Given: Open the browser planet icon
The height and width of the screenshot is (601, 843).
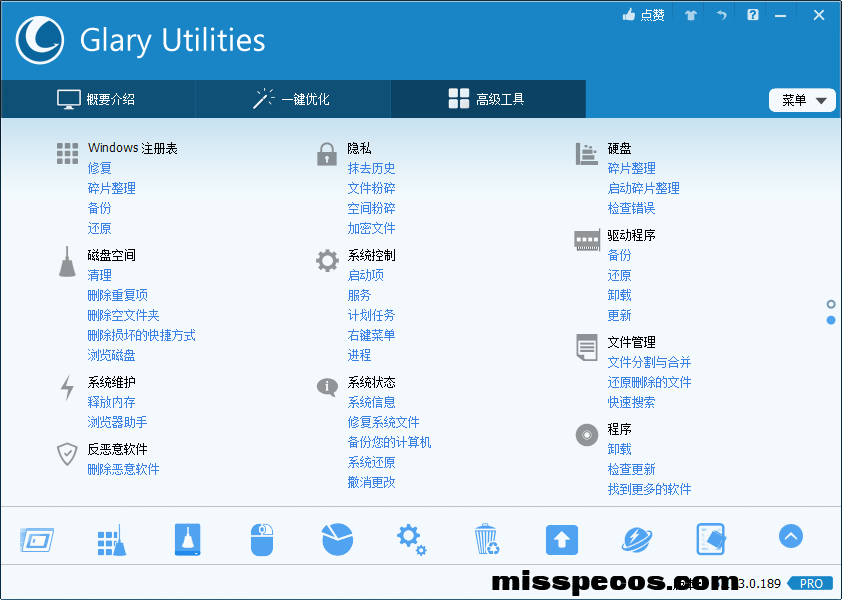Looking at the screenshot, I should pyautogui.click(x=637, y=540).
